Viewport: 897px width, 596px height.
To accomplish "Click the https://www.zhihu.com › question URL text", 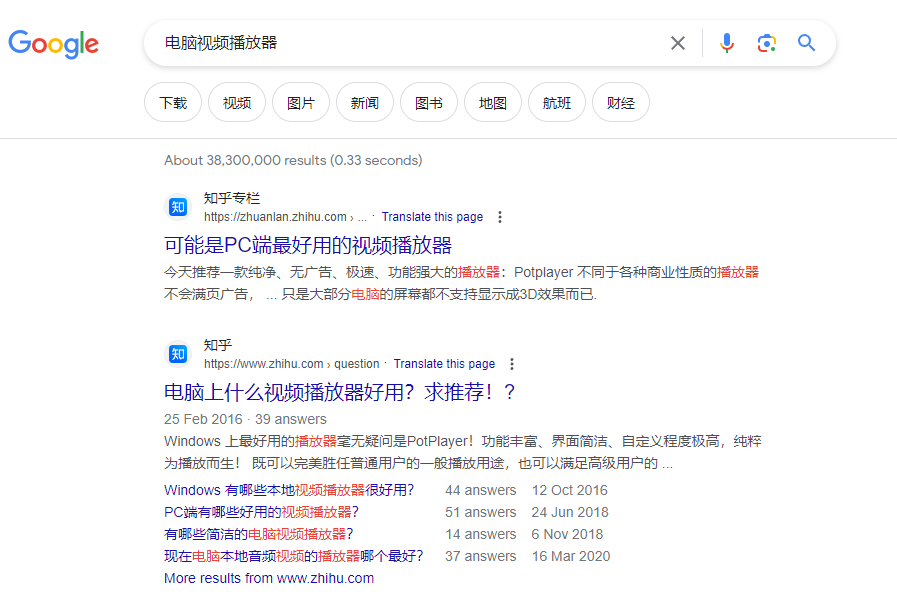I will (292, 364).
